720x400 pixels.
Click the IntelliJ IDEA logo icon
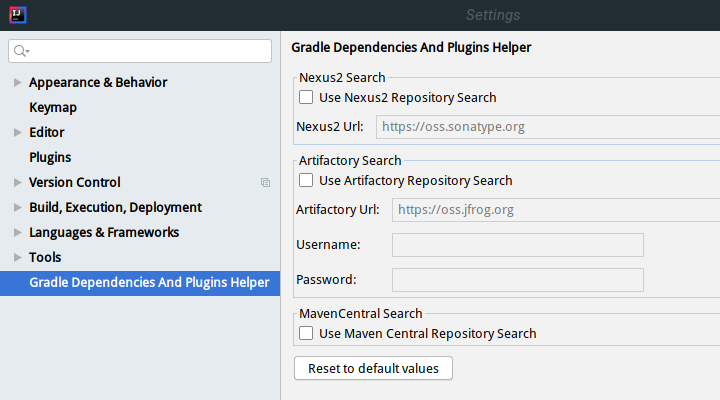tap(17, 15)
